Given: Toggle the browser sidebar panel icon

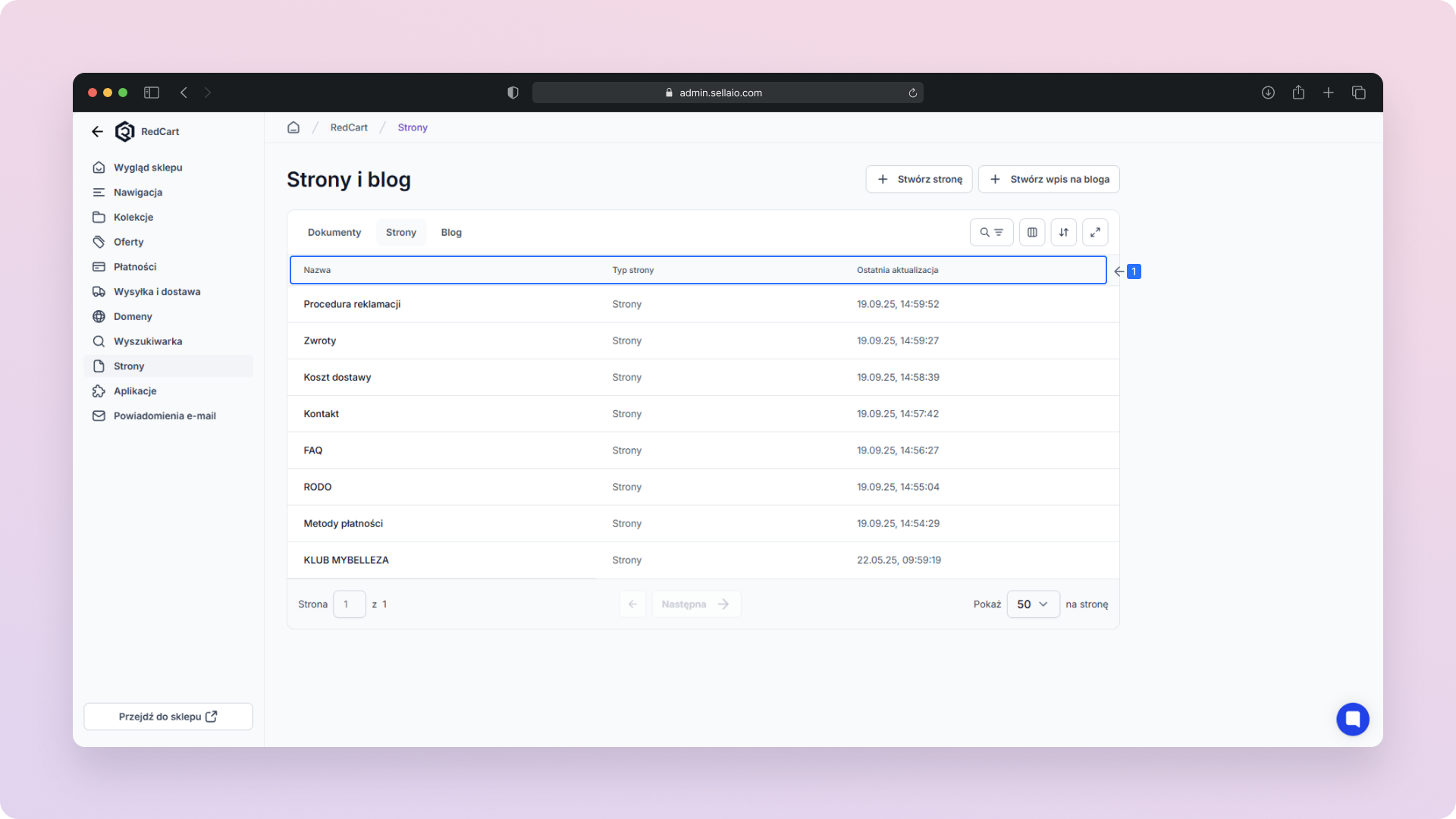Looking at the screenshot, I should point(152,93).
